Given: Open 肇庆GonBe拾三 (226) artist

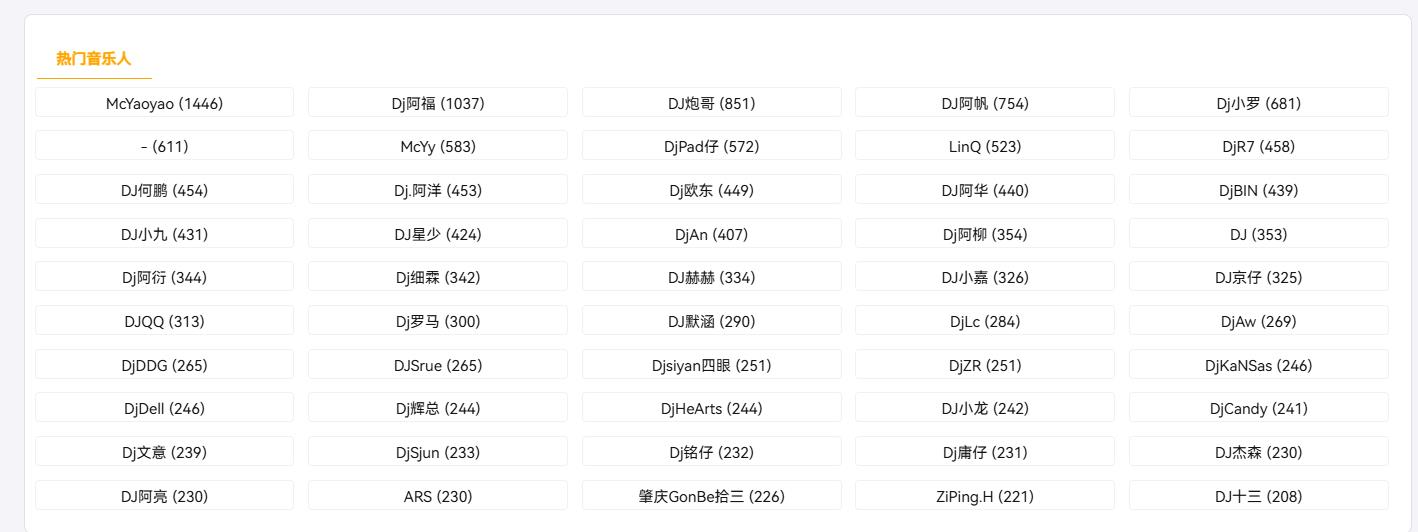Looking at the screenshot, I should [712, 496].
